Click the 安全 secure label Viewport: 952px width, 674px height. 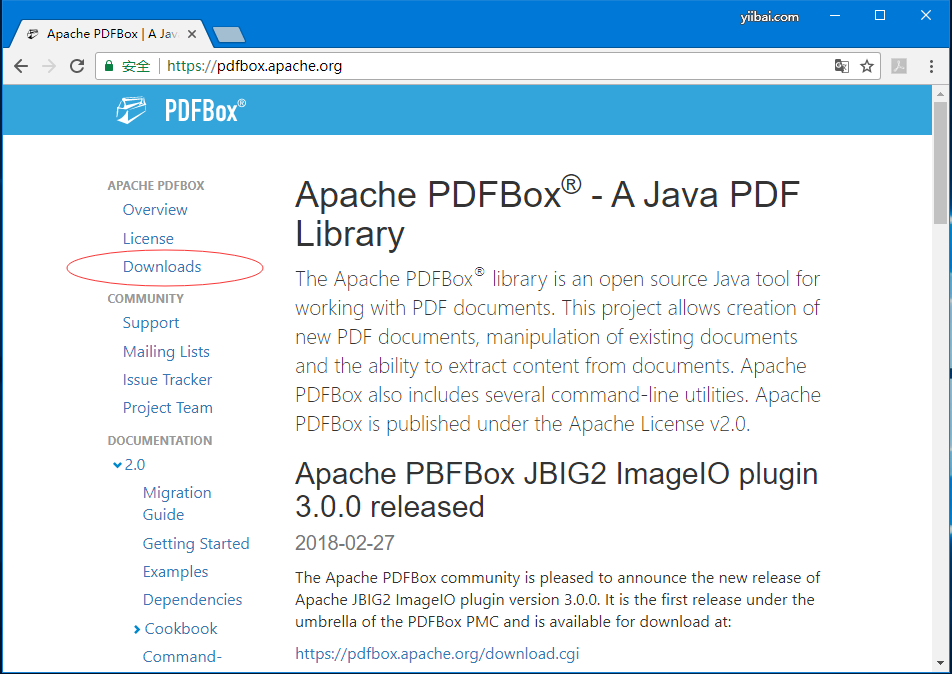135,66
